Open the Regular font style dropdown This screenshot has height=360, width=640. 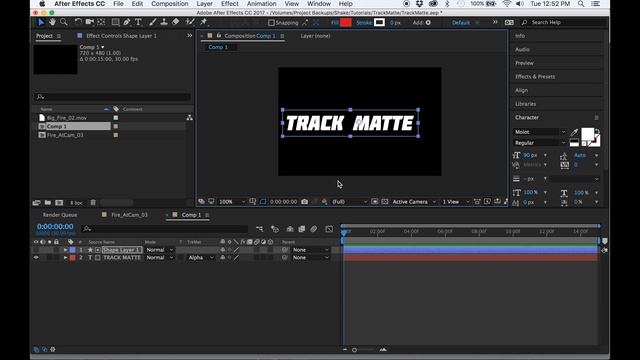[x=540, y=143]
